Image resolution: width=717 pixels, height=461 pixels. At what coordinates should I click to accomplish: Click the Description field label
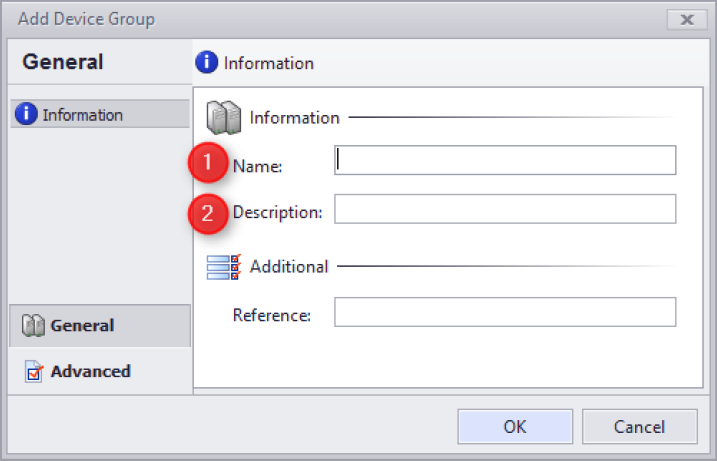[x=277, y=212]
